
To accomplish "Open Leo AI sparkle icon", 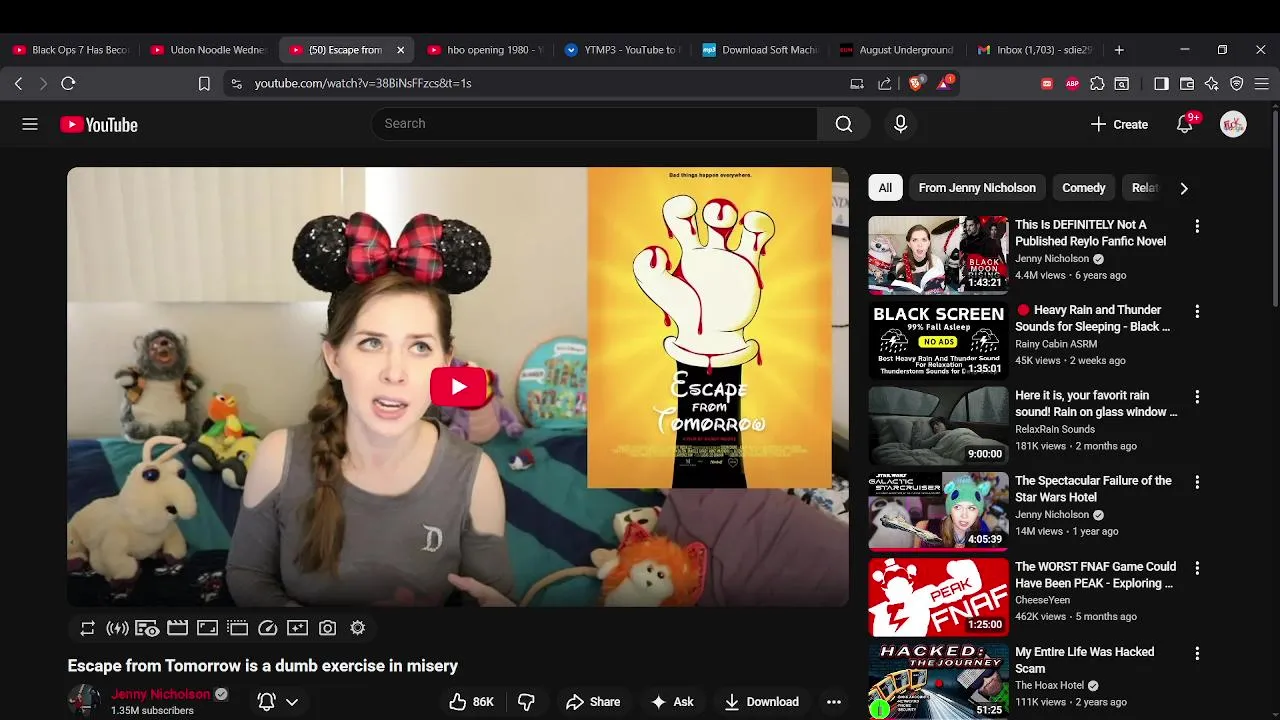I will pos(1212,84).
